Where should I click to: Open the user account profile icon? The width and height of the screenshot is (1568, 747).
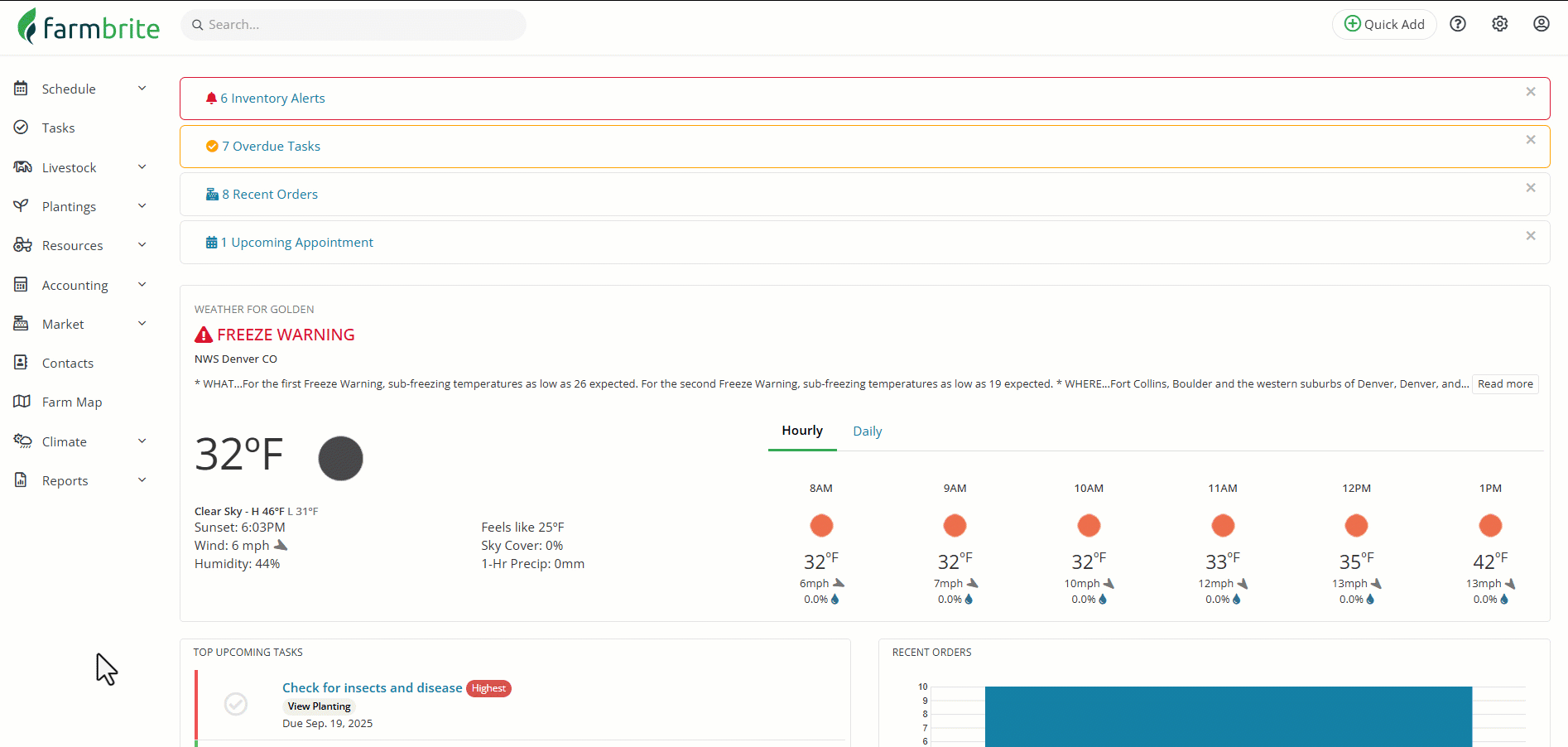coord(1542,24)
